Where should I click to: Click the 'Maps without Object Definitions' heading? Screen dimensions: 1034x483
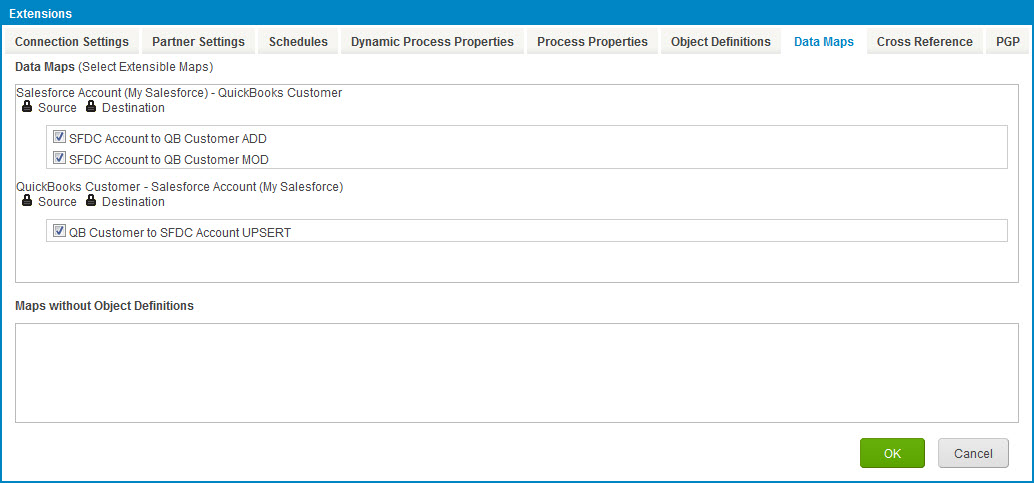click(x=104, y=306)
